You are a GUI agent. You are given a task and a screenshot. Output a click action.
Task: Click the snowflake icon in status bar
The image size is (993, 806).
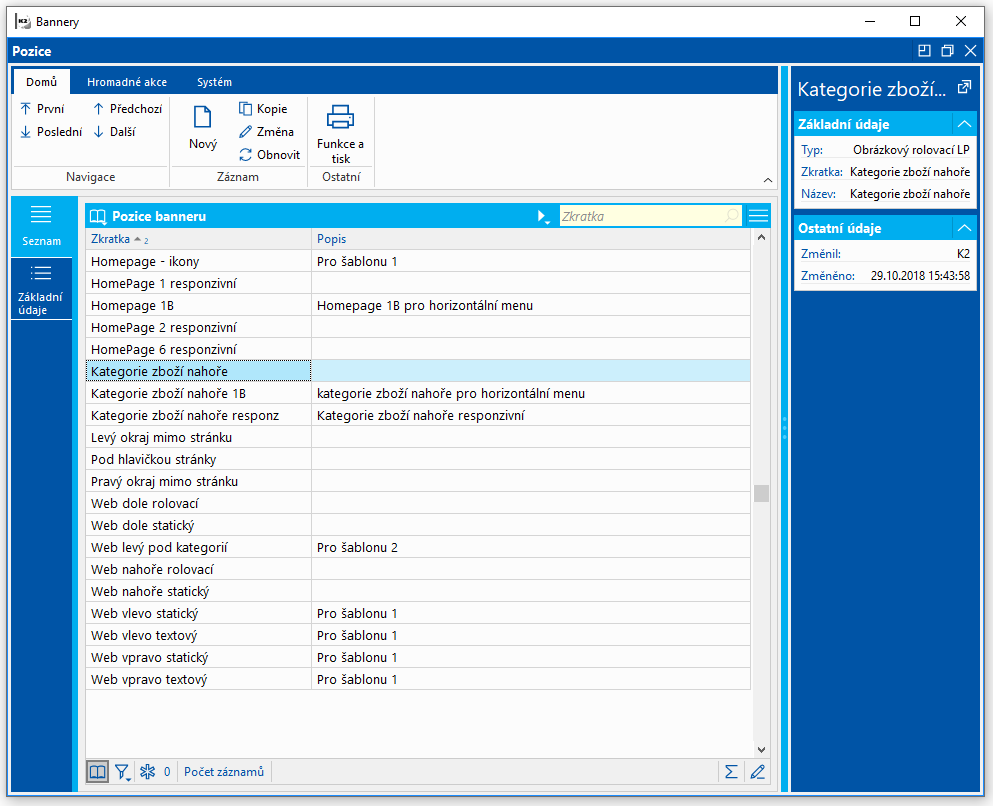(x=147, y=771)
